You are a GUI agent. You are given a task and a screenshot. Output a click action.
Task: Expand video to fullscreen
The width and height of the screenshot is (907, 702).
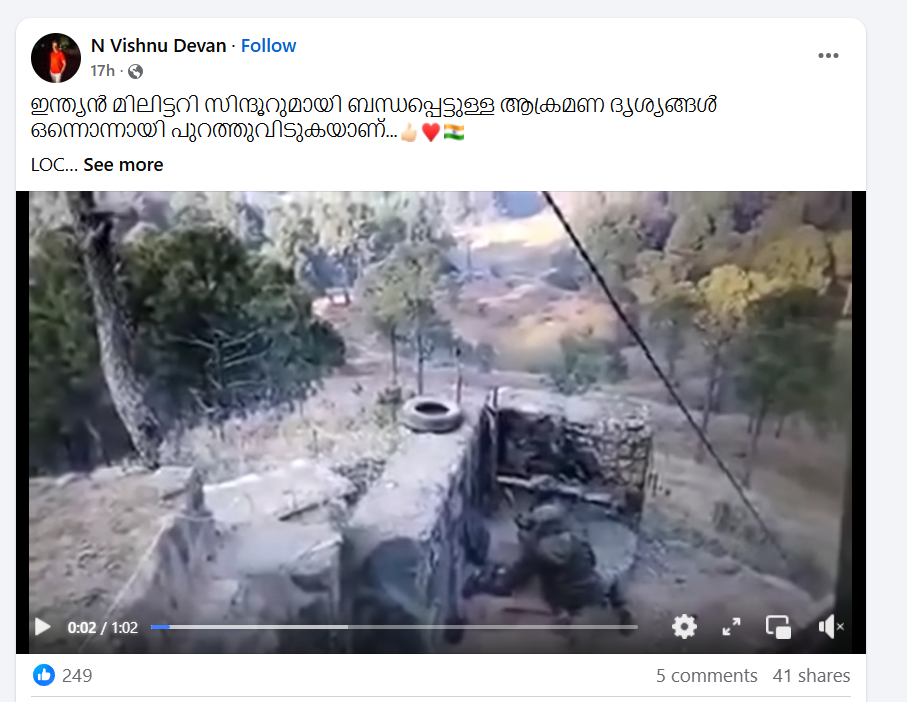tap(732, 627)
